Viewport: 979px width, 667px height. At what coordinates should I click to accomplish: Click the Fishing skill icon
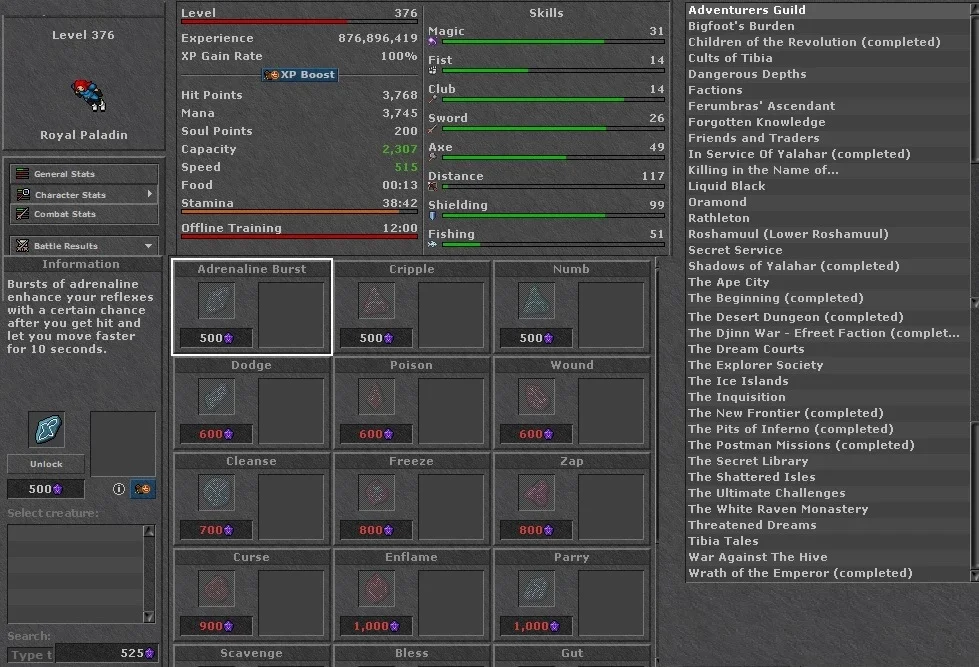432,244
